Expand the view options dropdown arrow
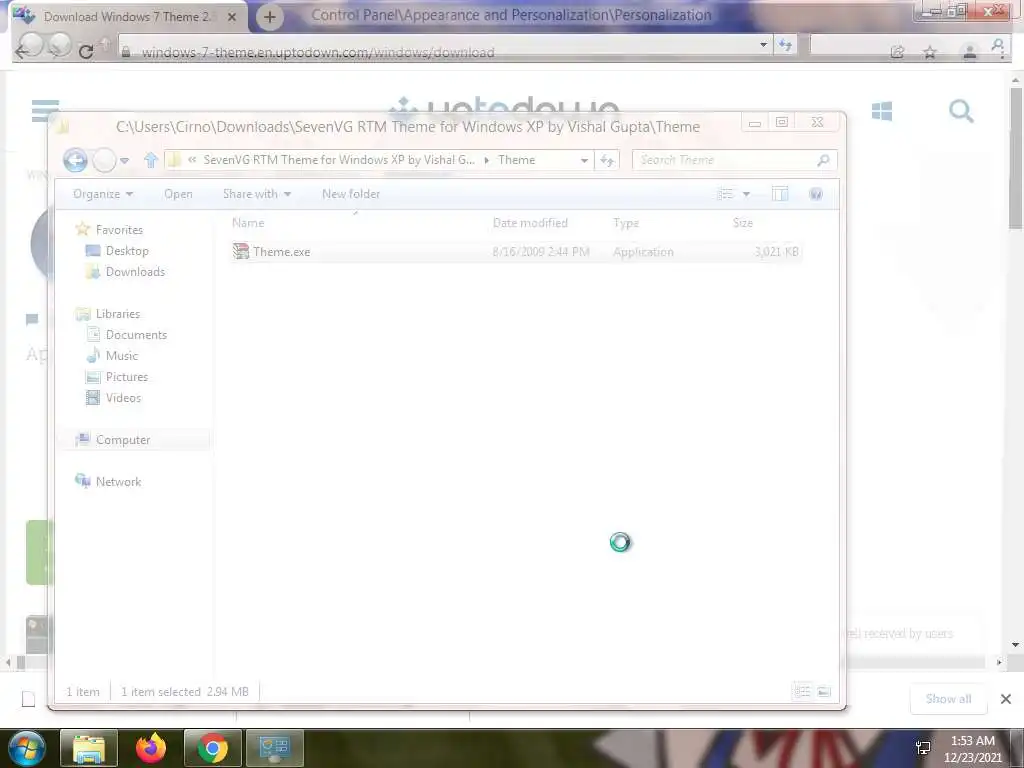1024x768 pixels. [x=746, y=194]
